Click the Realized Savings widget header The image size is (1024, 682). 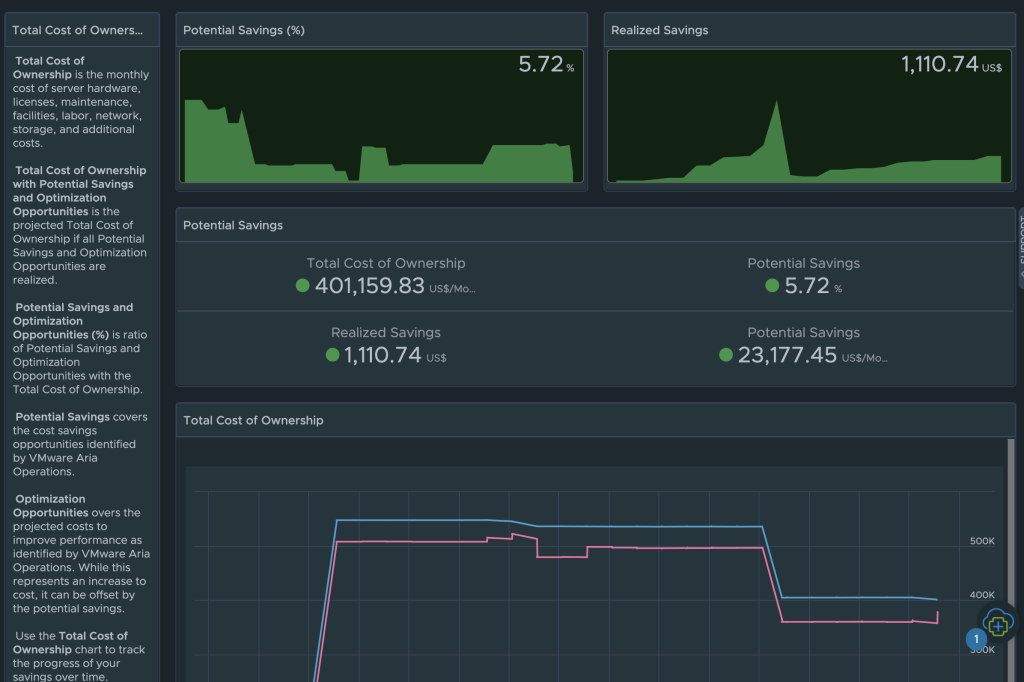pos(660,30)
